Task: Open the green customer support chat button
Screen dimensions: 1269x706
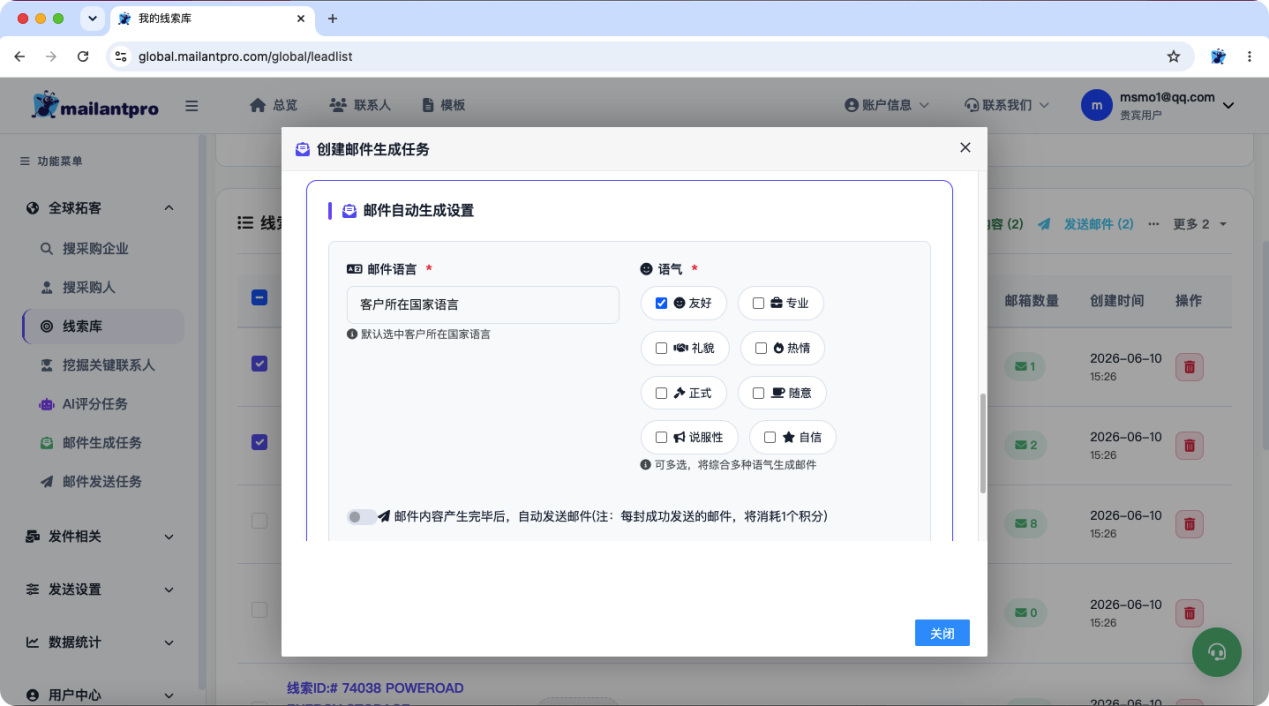Action: point(1217,652)
